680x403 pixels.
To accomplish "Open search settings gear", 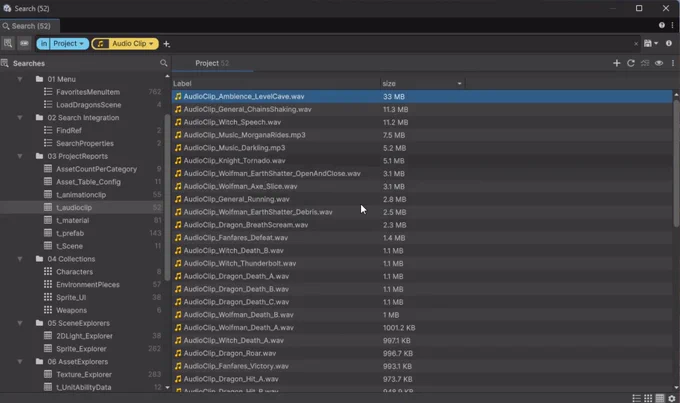I will coord(672,398).
